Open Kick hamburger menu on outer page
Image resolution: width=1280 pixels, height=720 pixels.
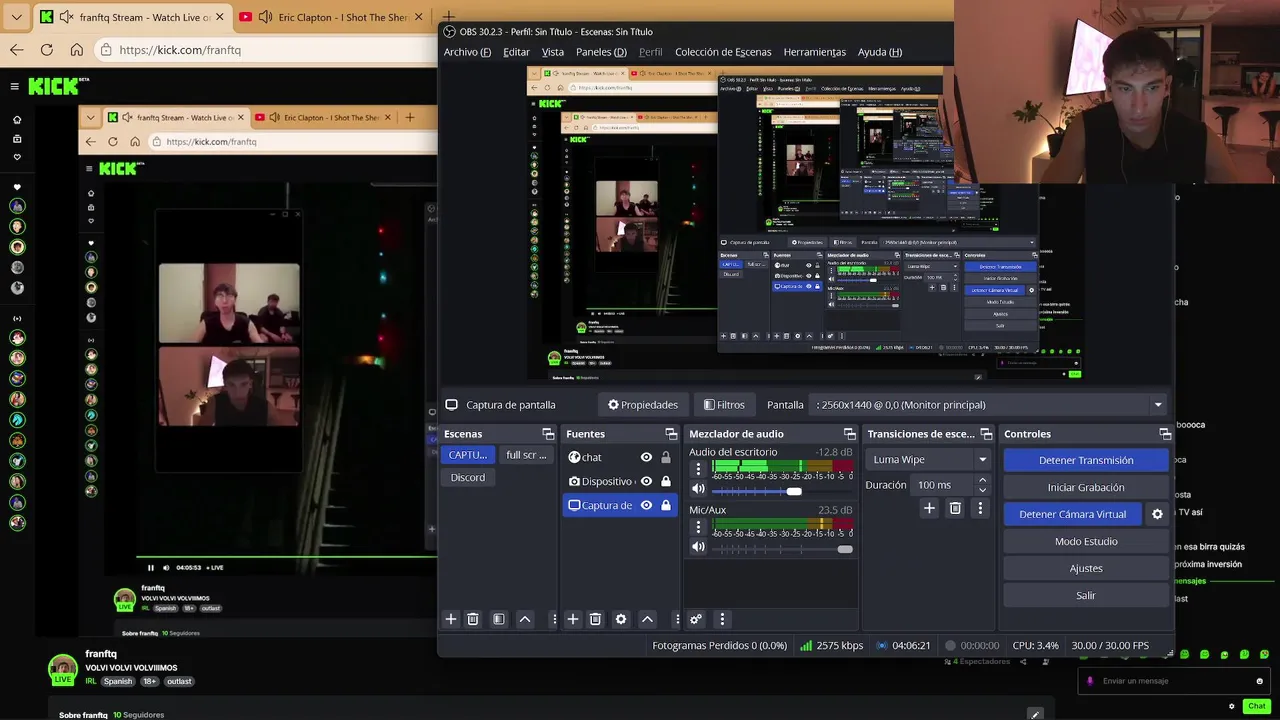pos(14,86)
